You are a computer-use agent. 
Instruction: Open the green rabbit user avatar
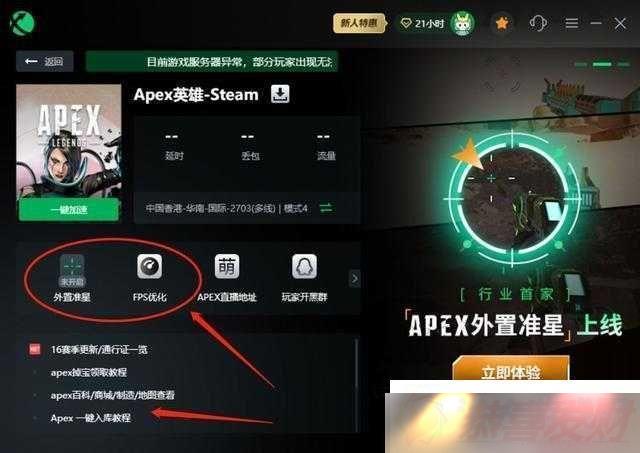462,23
